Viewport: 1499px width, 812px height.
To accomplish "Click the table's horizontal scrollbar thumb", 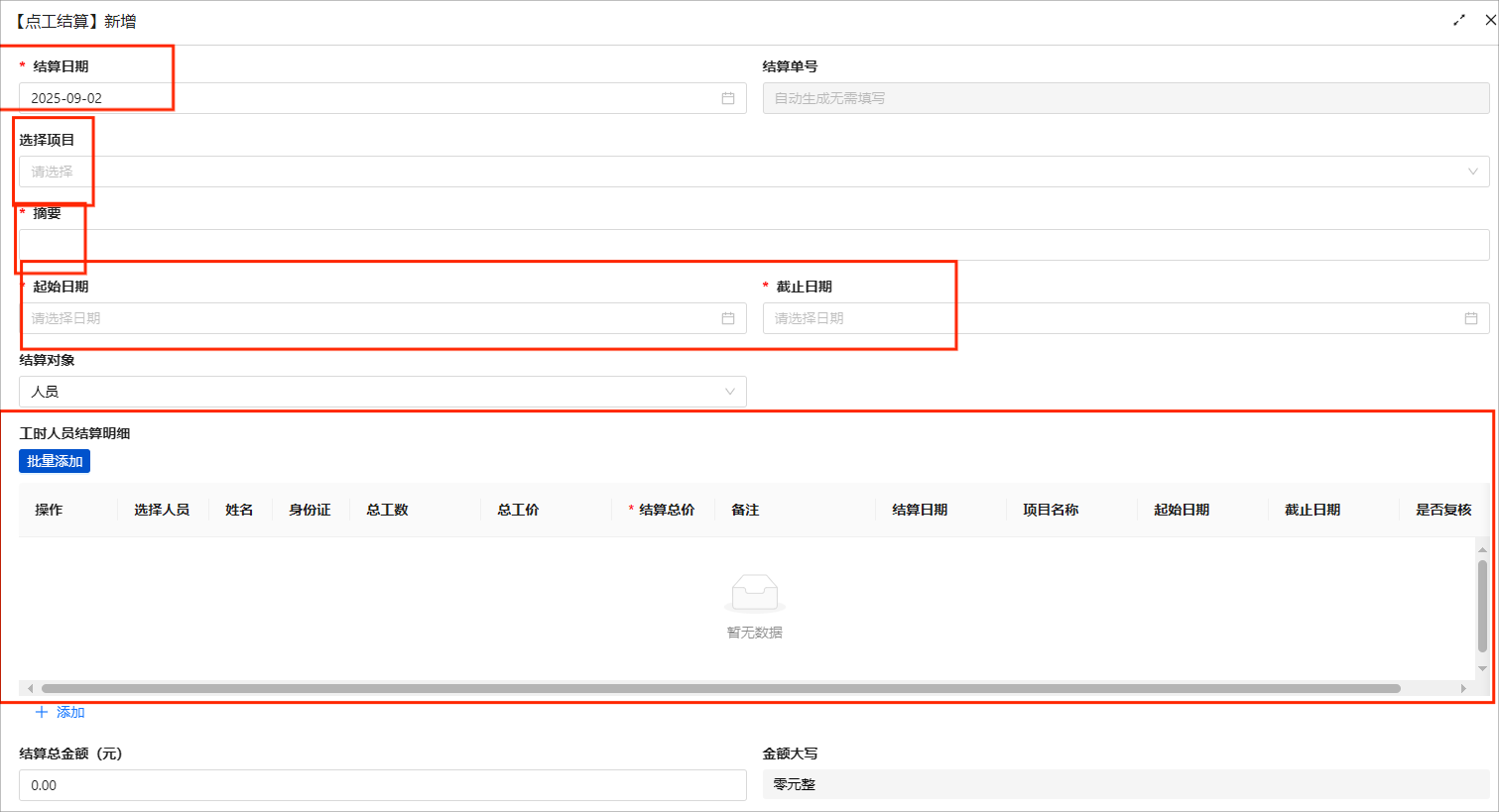I will click(720, 688).
